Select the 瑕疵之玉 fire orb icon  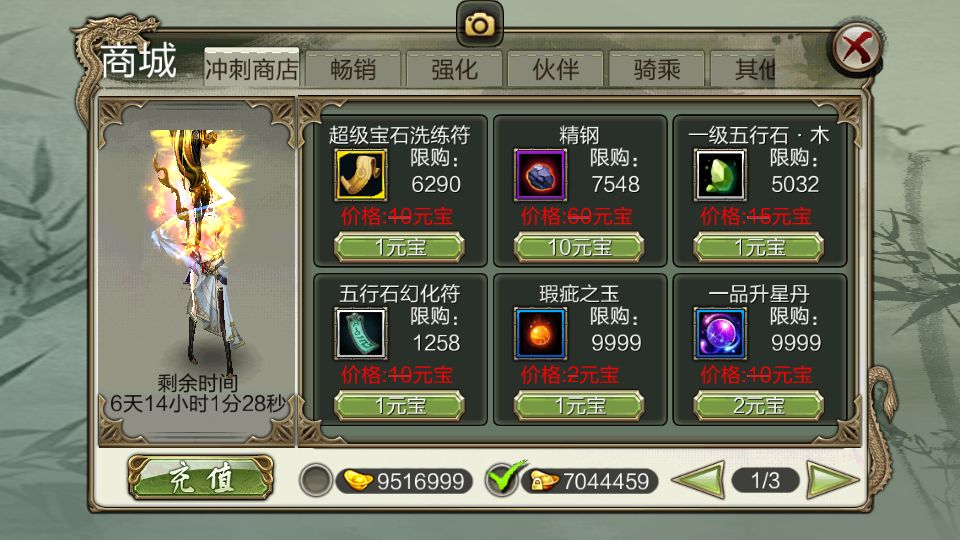point(540,334)
